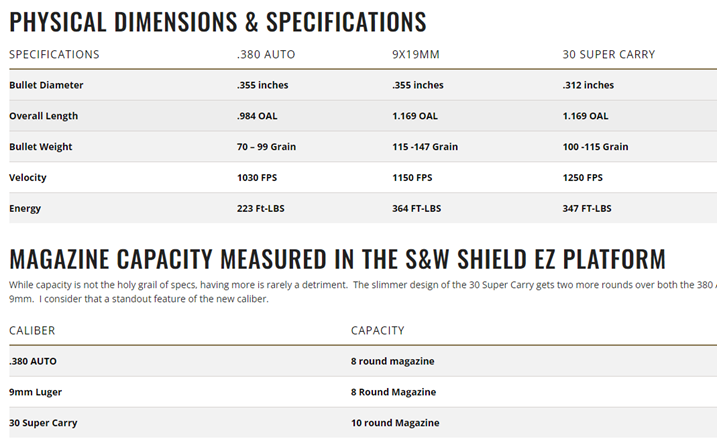Select the .984 OAL length cell
Screen dimensions: 717x445
[x=257, y=116]
